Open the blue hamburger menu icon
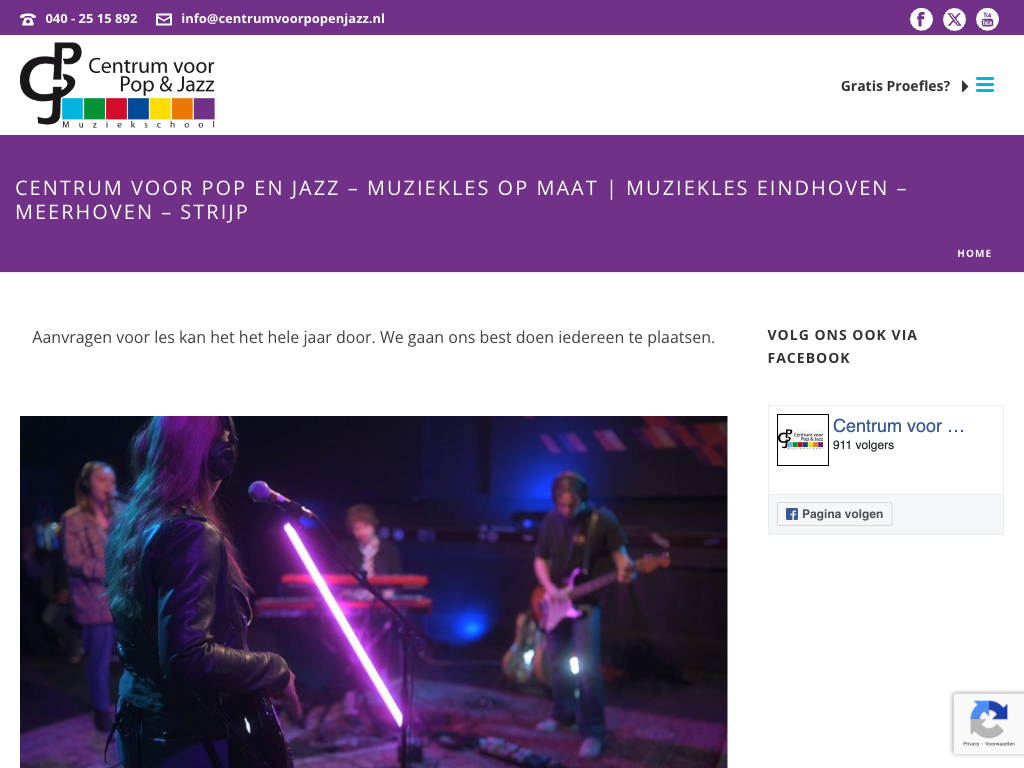This screenshot has height=768, width=1024. tap(985, 85)
